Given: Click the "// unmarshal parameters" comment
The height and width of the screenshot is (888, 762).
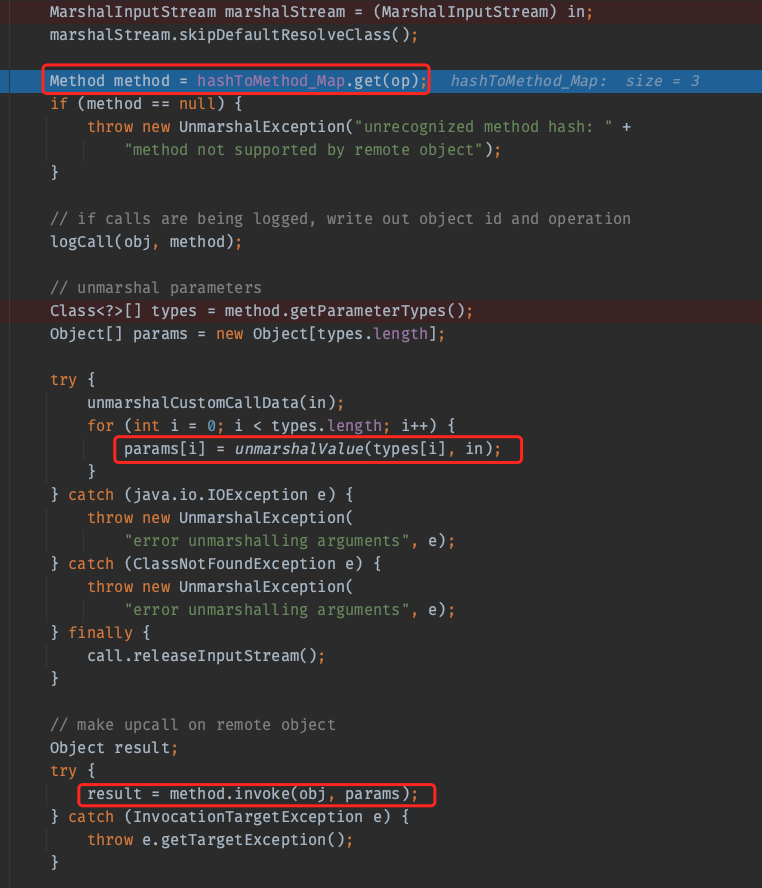Looking at the screenshot, I should tap(155, 287).
